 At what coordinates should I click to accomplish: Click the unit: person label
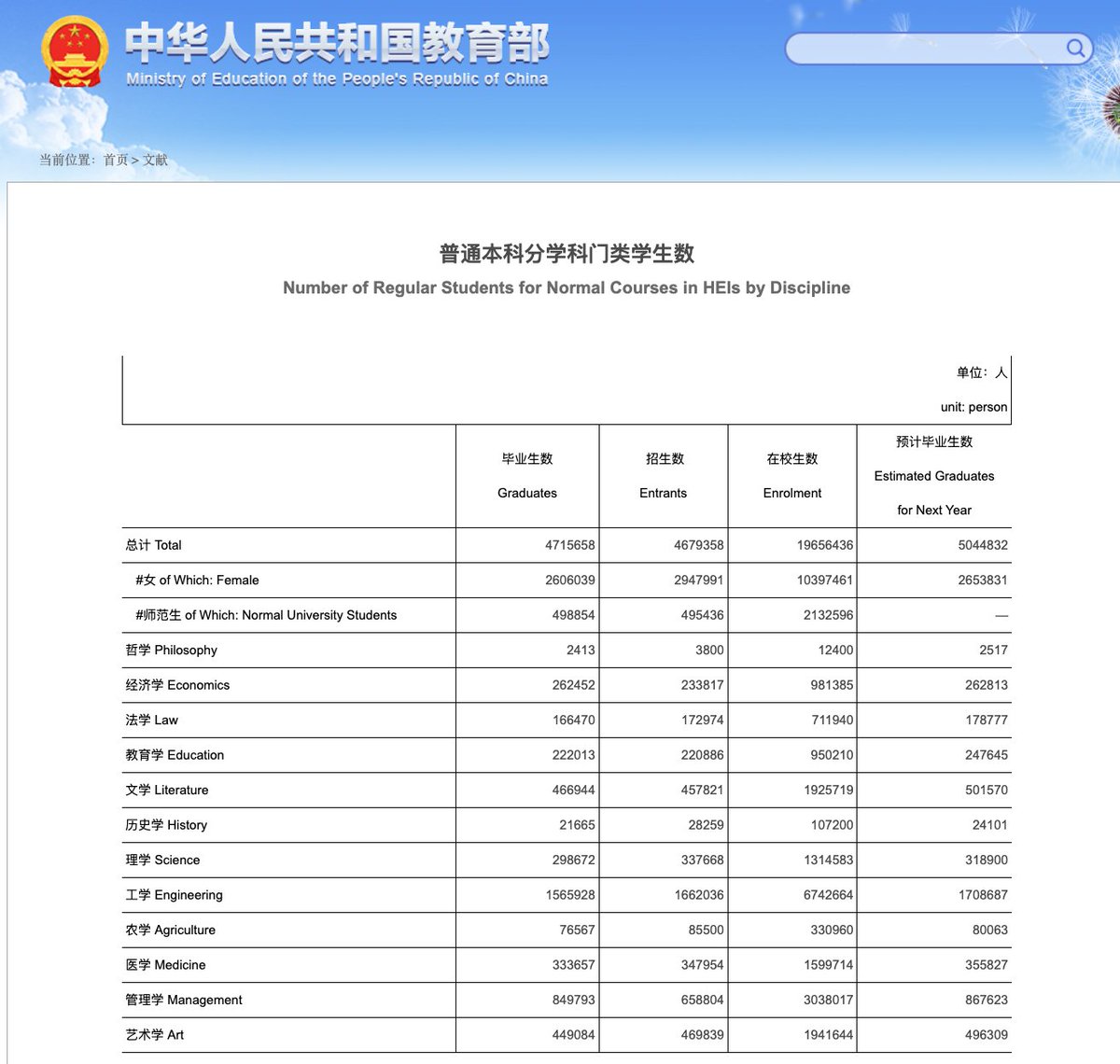click(x=973, y=407)
